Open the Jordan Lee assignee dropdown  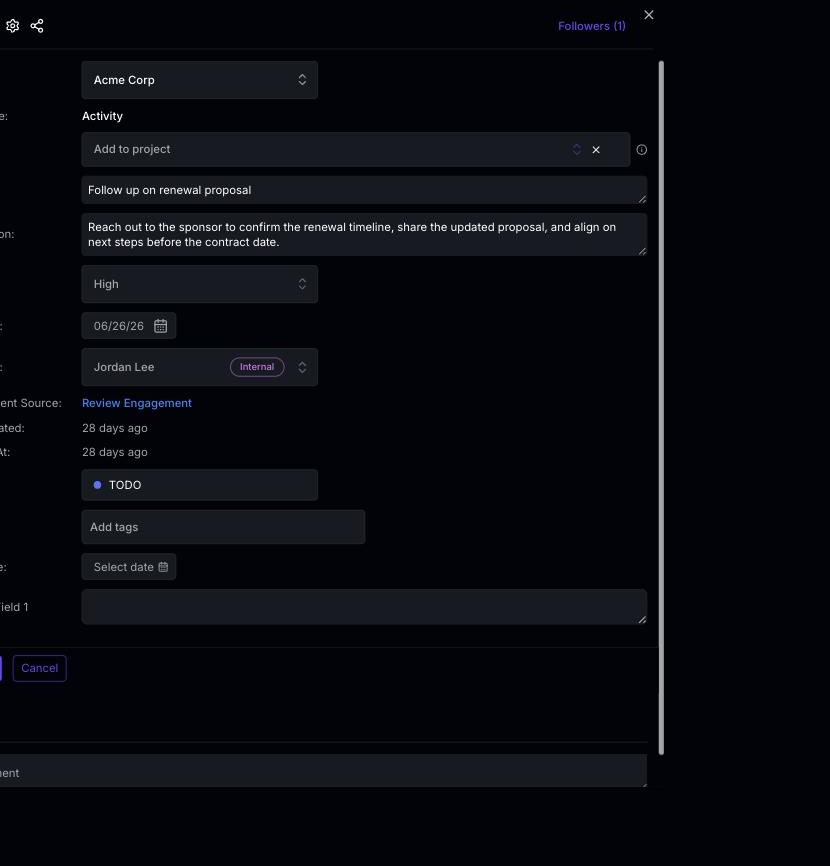(x=199, y=367)
